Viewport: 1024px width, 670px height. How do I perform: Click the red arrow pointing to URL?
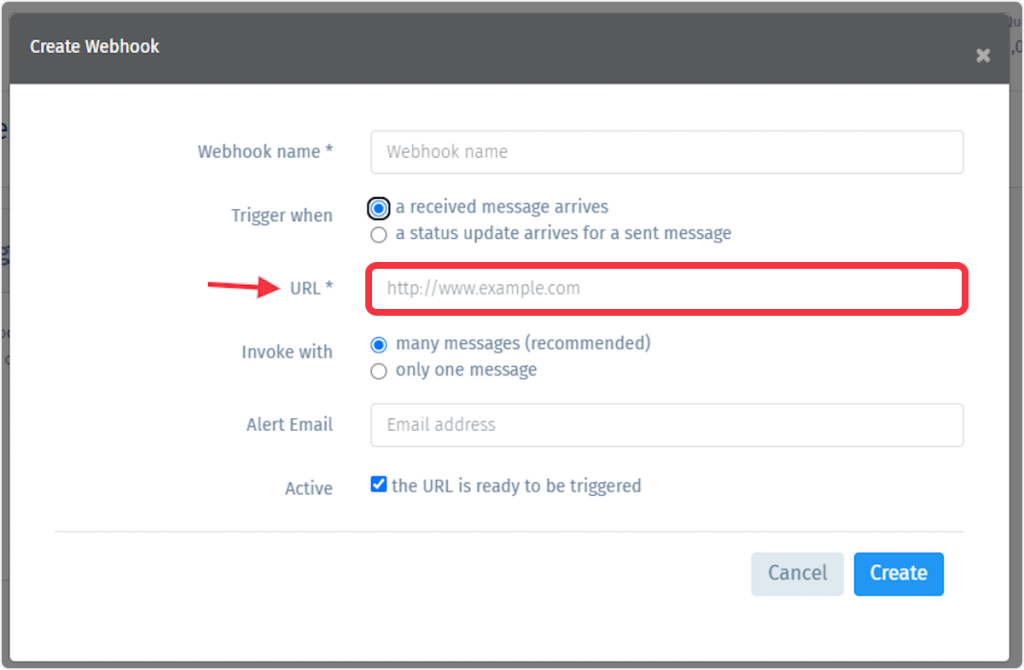click(244, 286)
